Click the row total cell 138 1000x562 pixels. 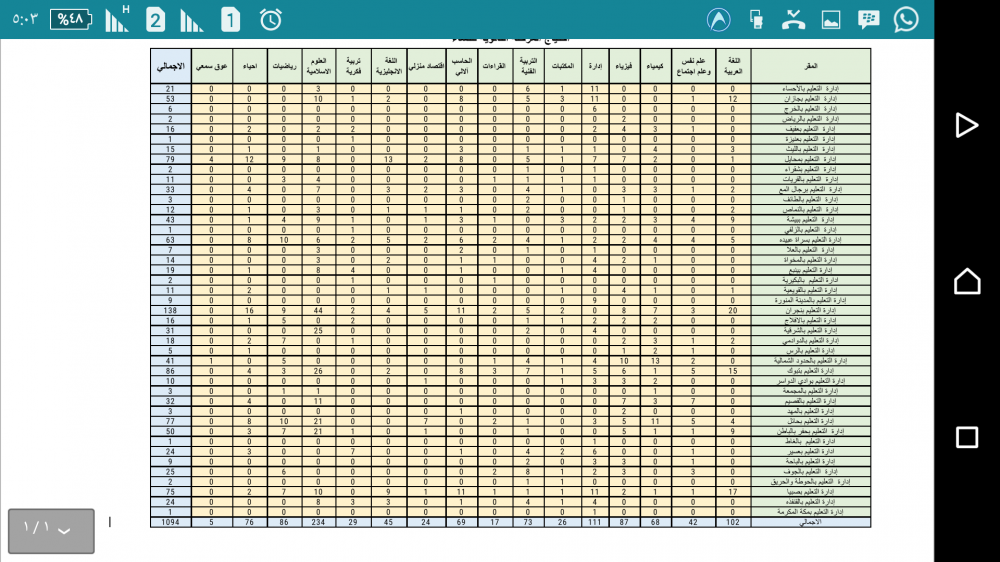pos(170,311)
